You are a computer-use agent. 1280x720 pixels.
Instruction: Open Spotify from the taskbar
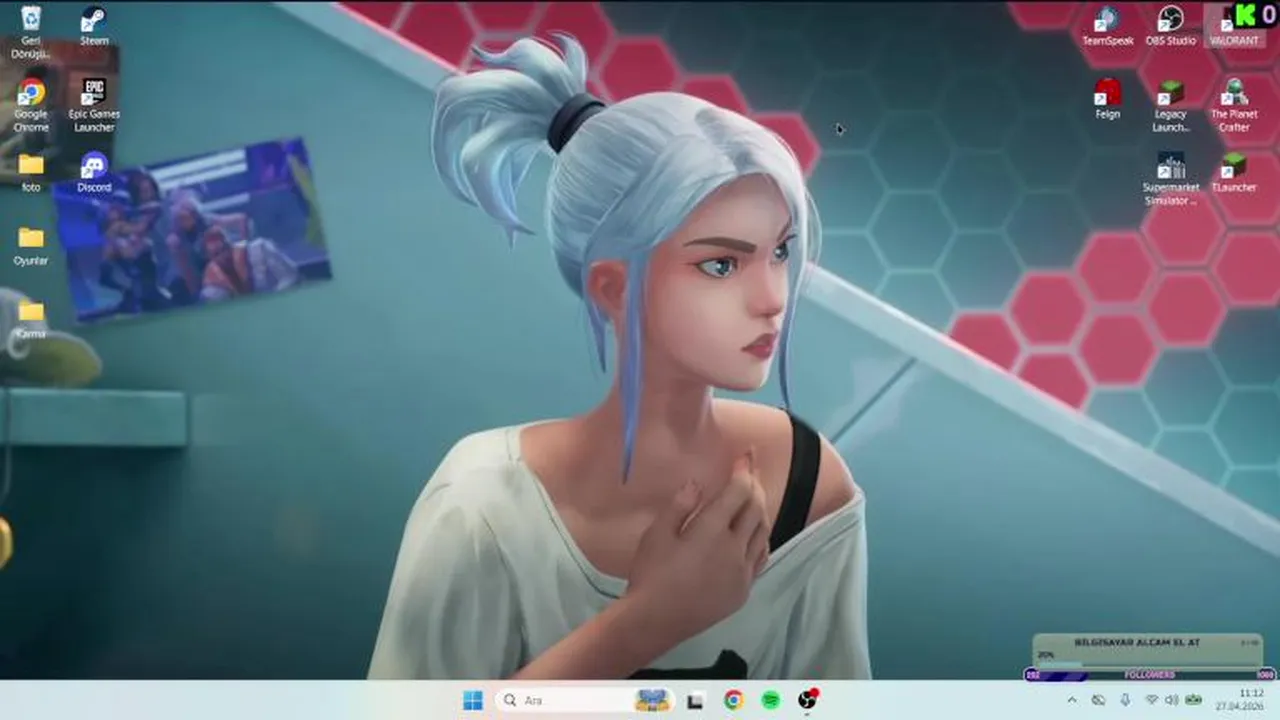[x=771, y=700]
